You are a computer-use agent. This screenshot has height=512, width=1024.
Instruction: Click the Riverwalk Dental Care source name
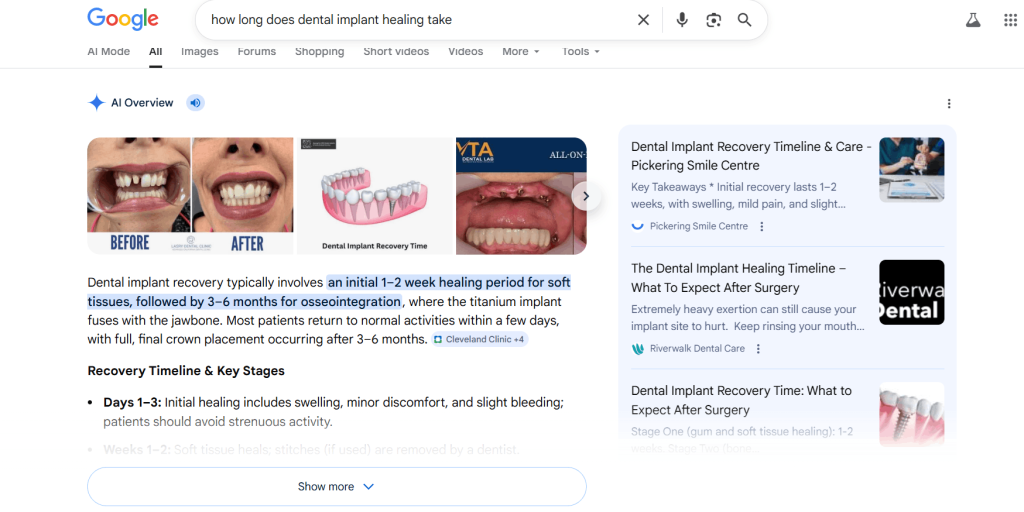(697, 349)
